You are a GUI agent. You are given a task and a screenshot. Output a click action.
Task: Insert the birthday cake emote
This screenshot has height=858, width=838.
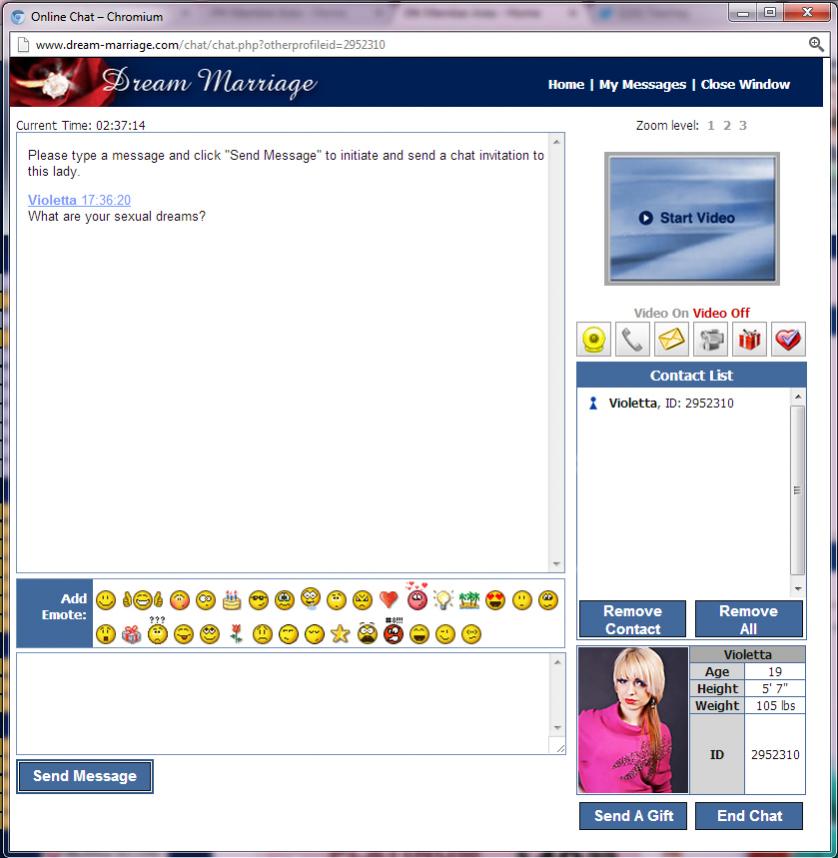pos(232,600)
